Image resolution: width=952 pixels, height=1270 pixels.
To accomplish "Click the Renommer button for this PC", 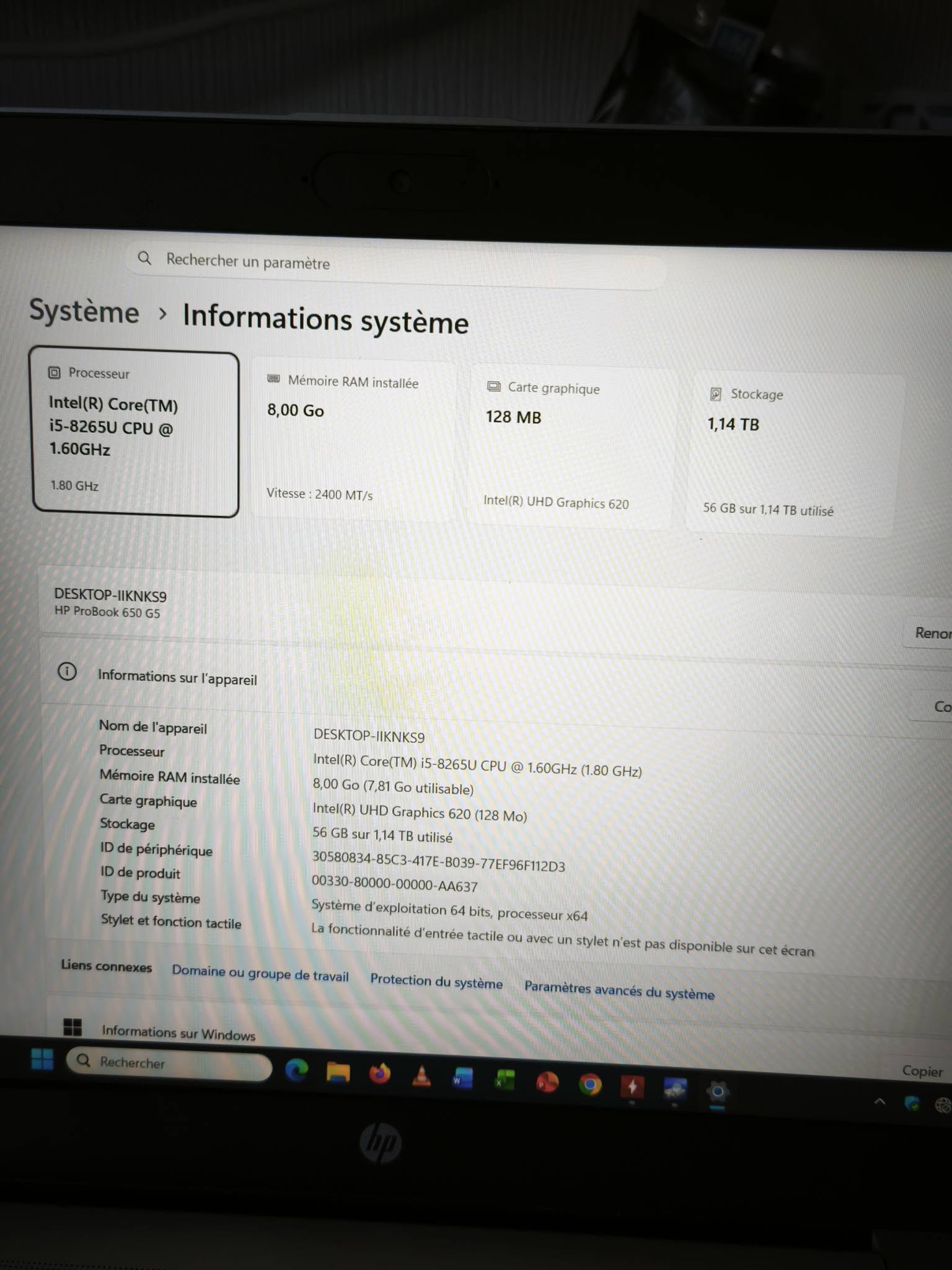I will pyautogui.click(x=928, y=633).
